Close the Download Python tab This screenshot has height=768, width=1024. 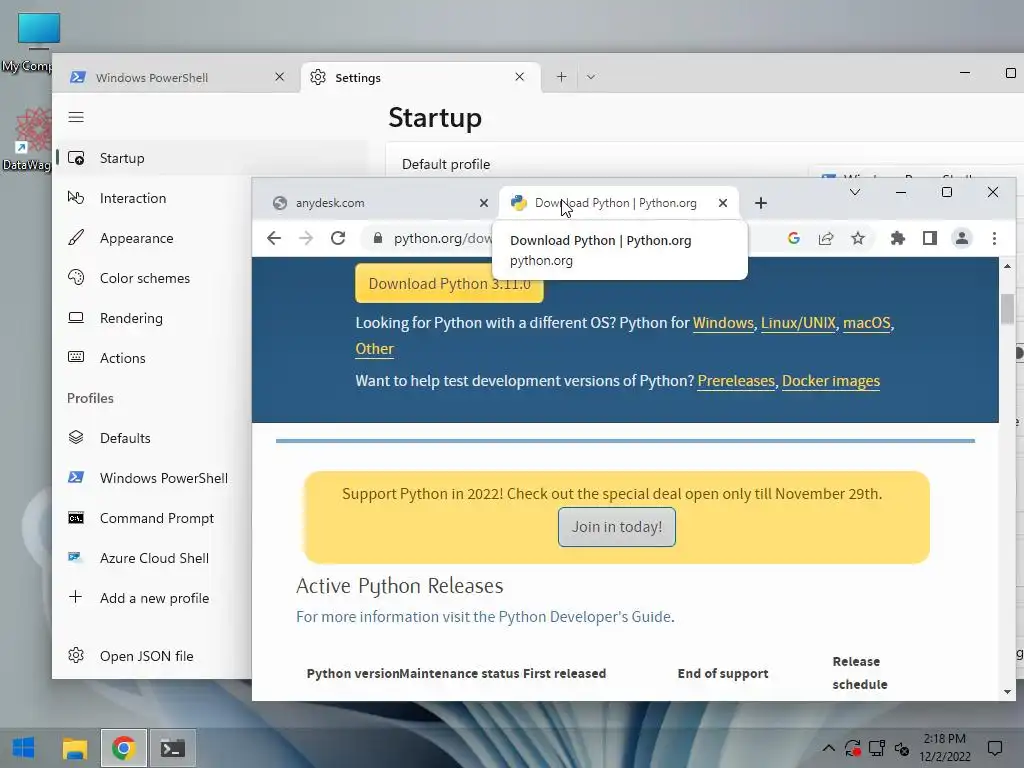(x=723, y=203)
